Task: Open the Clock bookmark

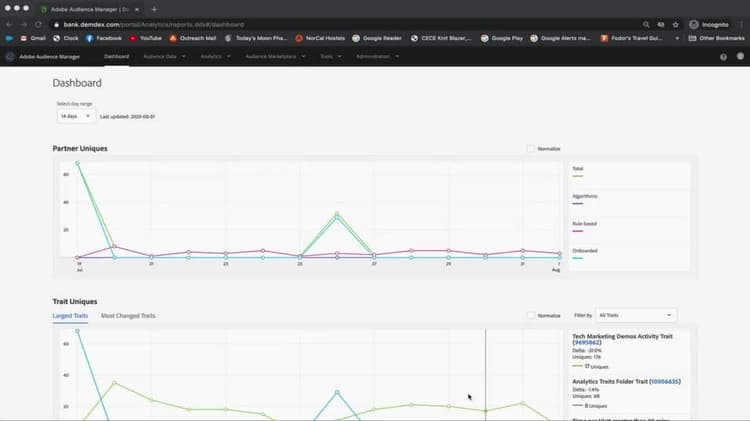Action: pyautogui.click(x=66, y=38)
